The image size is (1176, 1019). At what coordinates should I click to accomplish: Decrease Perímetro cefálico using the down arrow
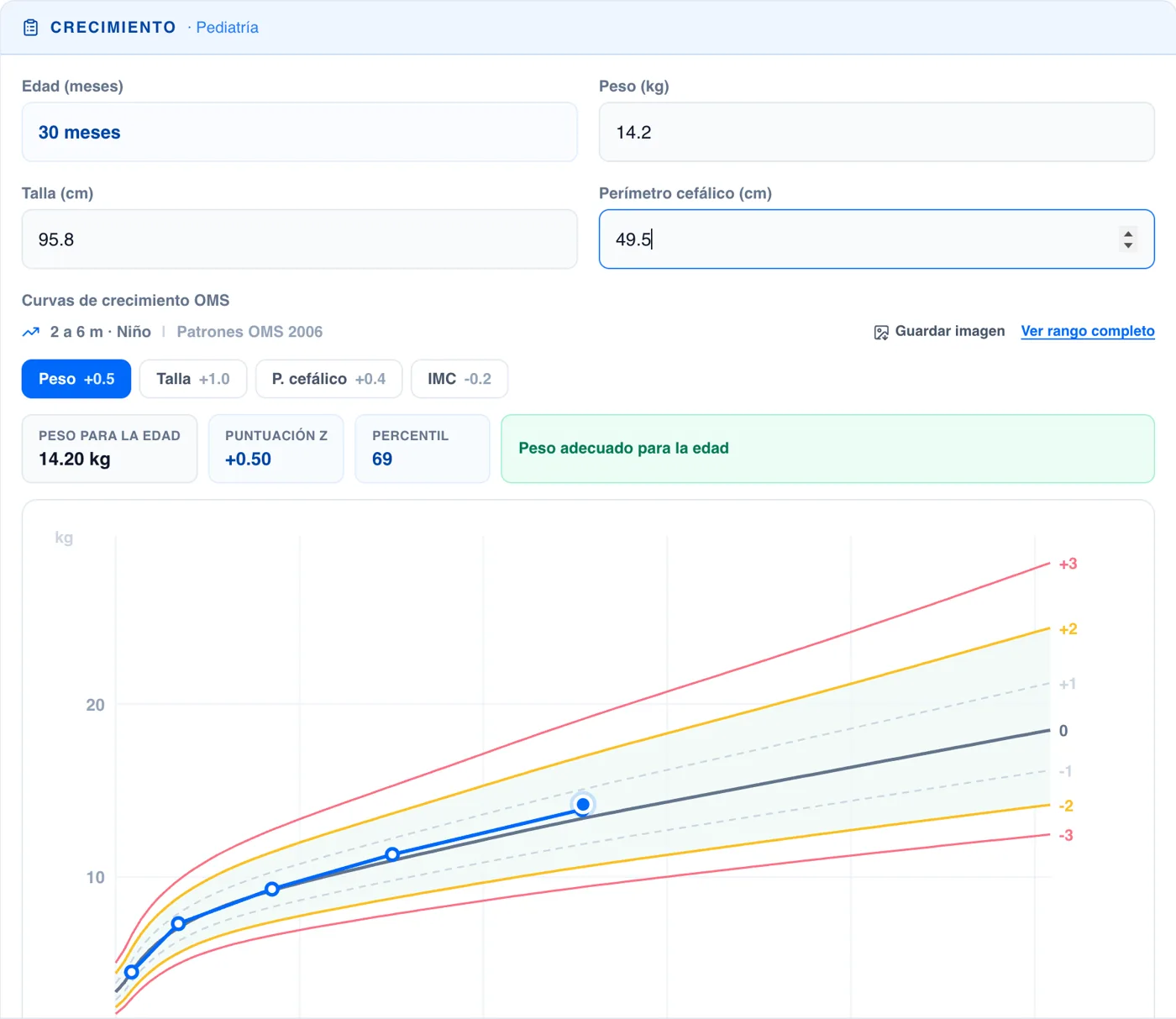coord(1128,245)
